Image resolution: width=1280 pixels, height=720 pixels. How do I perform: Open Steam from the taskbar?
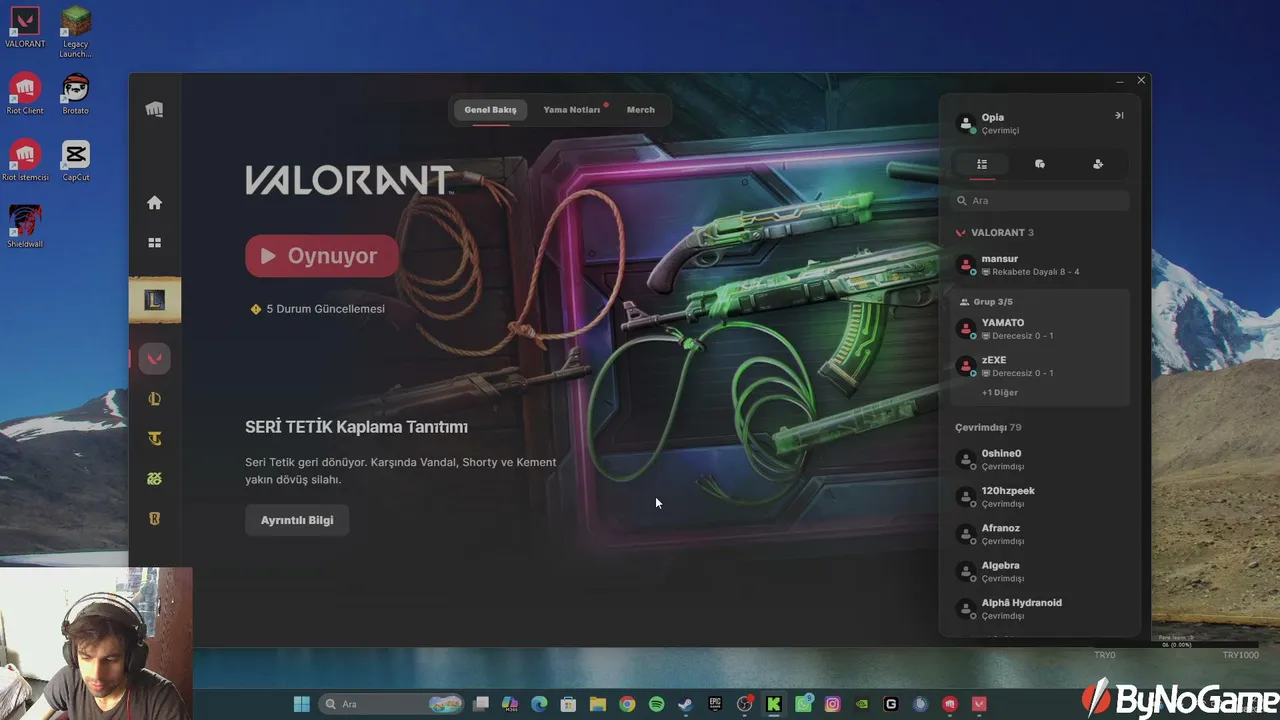point(685,704)
